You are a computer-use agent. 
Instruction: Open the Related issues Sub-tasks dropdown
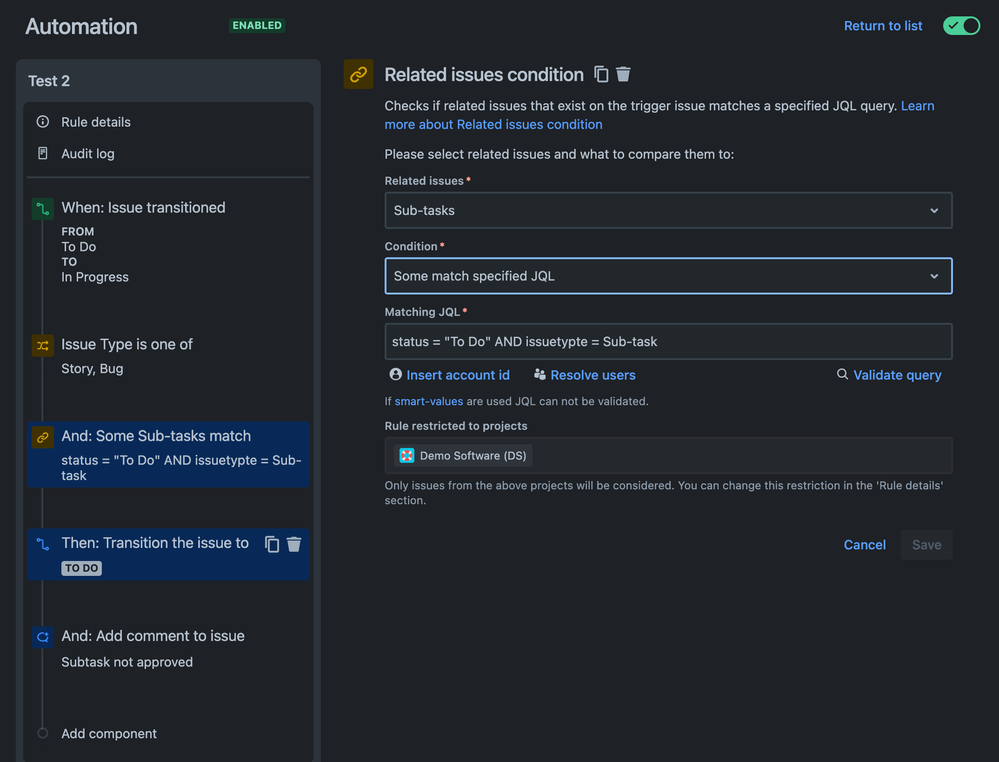pos(668,210)
